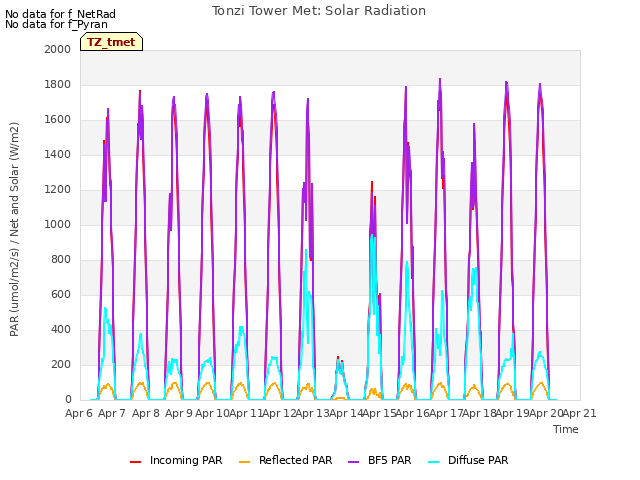Click the chart title Tonzi Tower Met: Solar Radiation
The width and height of the screenshot is (640, 480).
319,11
